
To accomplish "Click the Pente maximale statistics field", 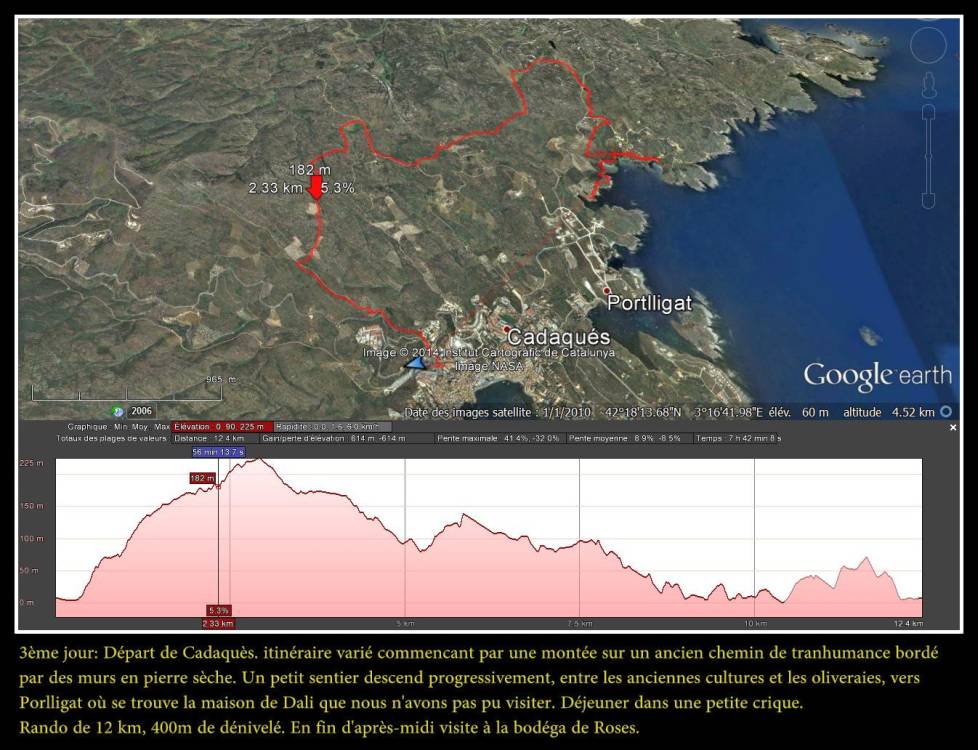I will pos(497,438).
